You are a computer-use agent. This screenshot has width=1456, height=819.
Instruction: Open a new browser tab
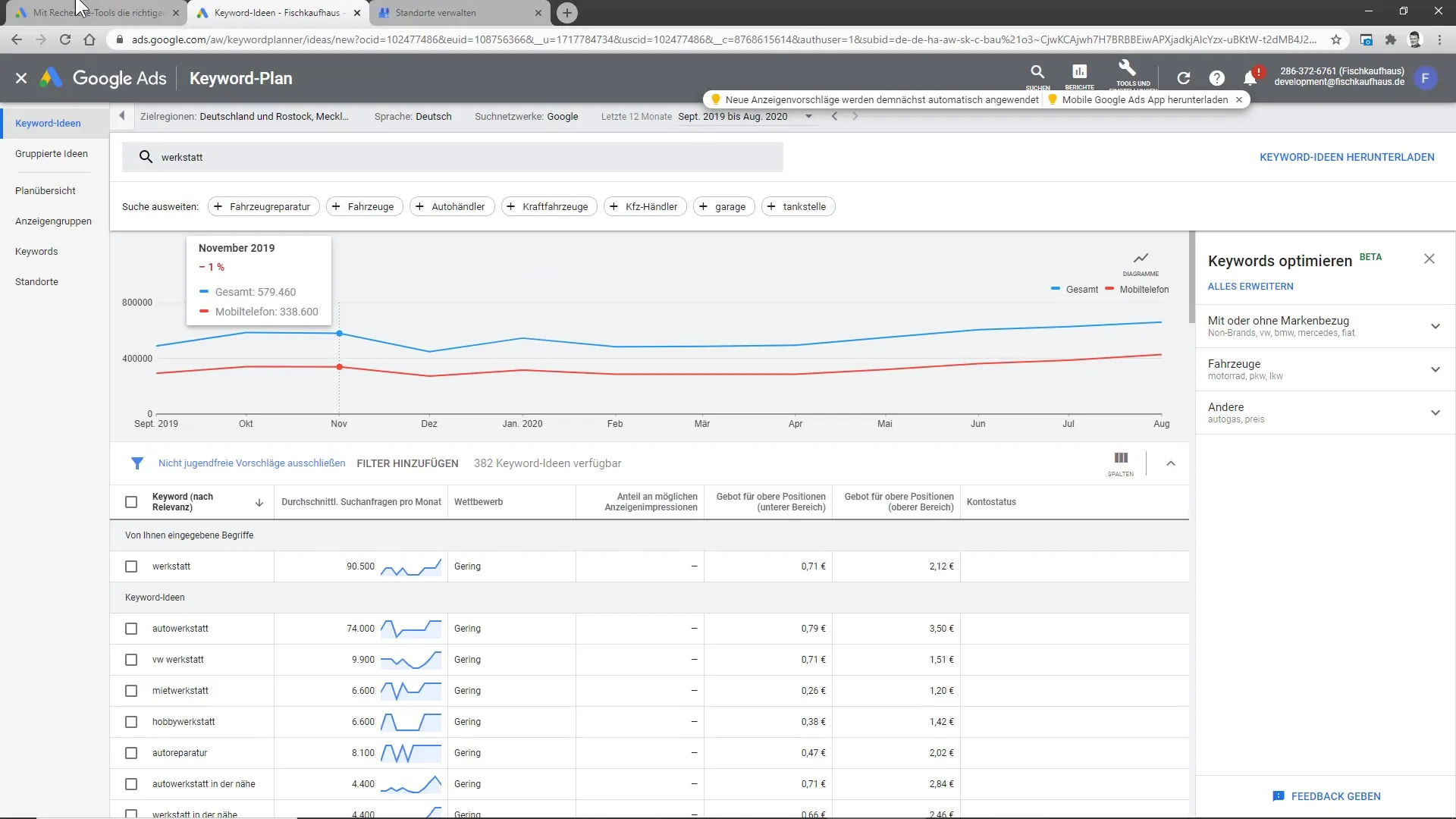tap(566, 13)
